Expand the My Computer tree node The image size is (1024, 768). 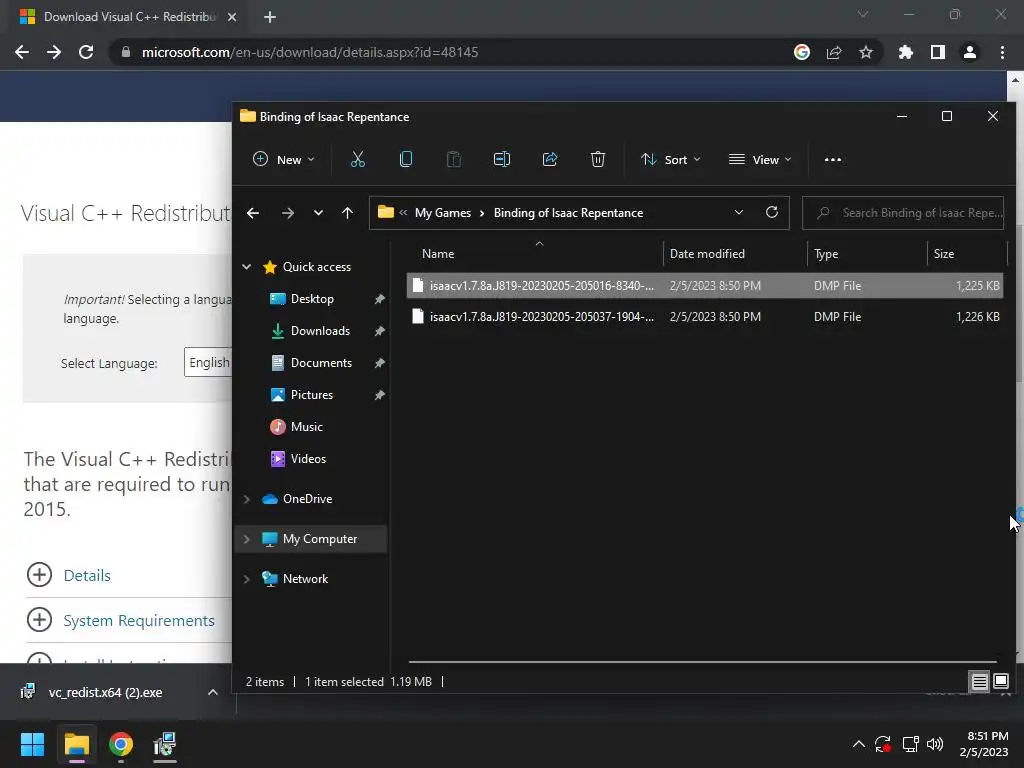[x=247, y=539]
